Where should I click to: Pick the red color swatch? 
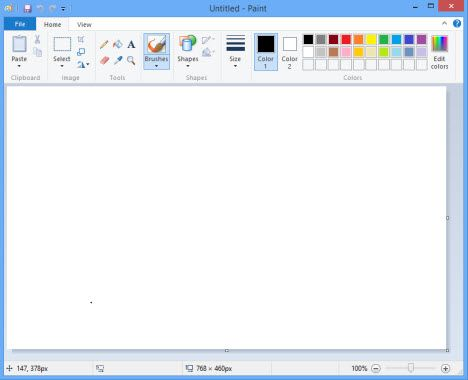click(346, 39)
